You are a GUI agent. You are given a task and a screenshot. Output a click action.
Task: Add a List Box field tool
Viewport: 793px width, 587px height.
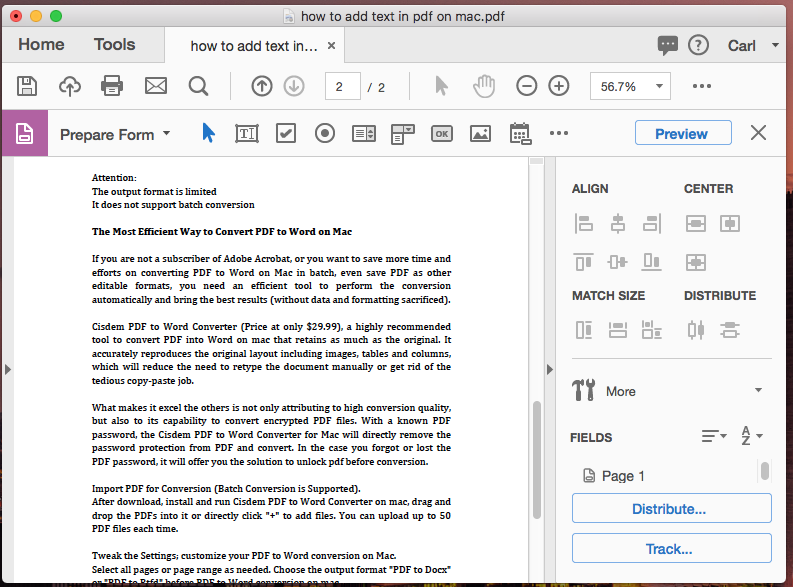point(364,133)
